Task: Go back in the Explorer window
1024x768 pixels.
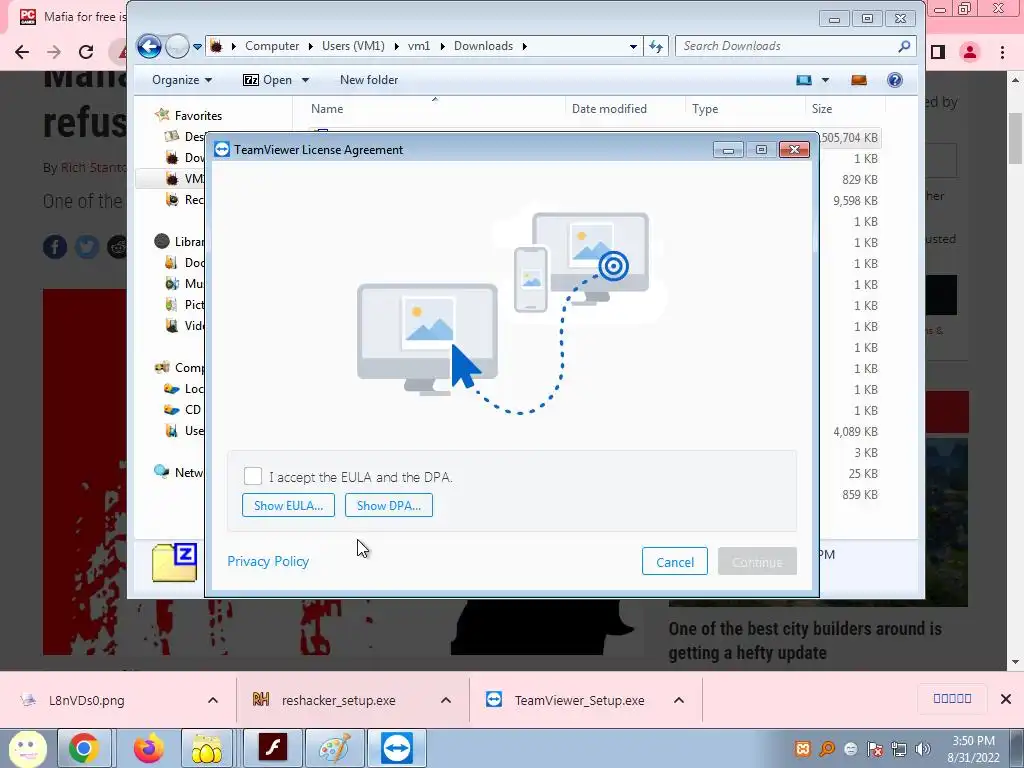Action: tap(150, 46)
